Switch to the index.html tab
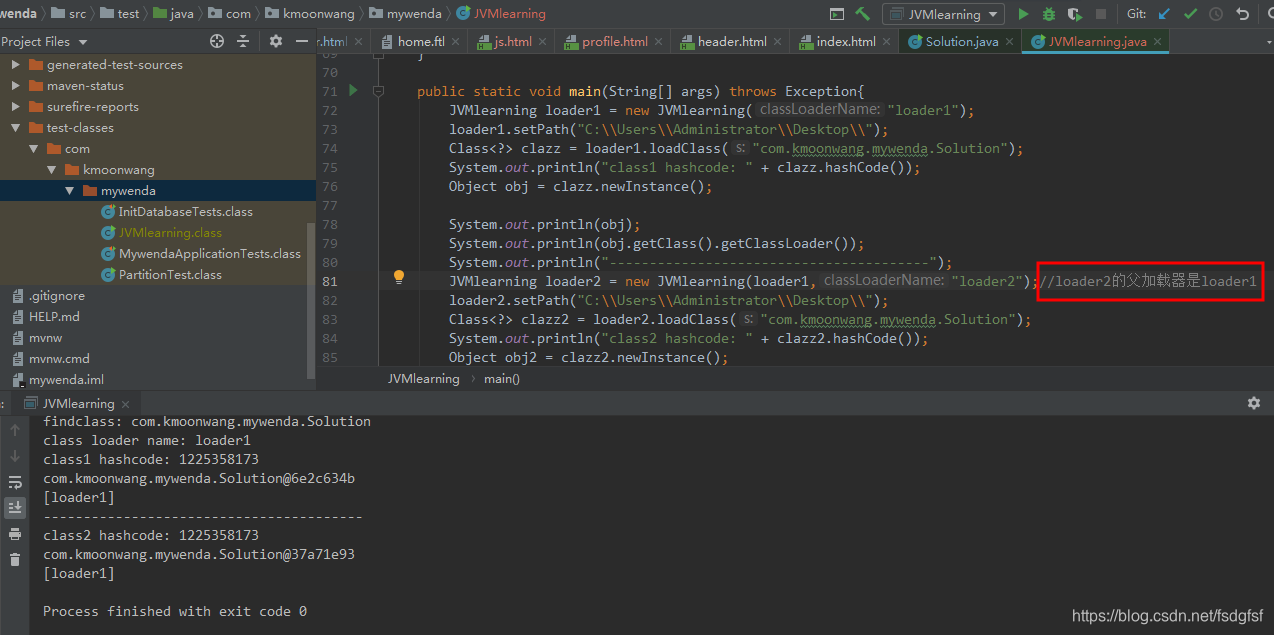The image size is (1274, 635). point(846,42)
